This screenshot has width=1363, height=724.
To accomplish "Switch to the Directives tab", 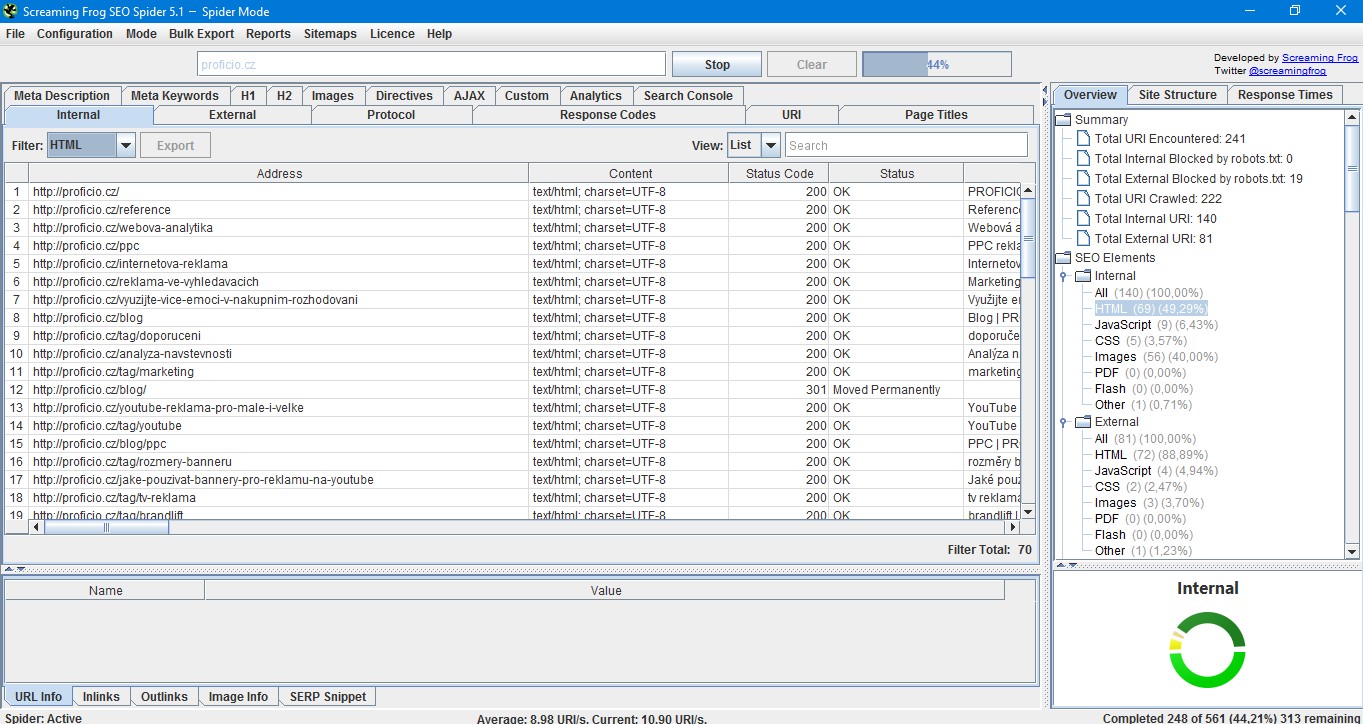I will pos(404,96).
